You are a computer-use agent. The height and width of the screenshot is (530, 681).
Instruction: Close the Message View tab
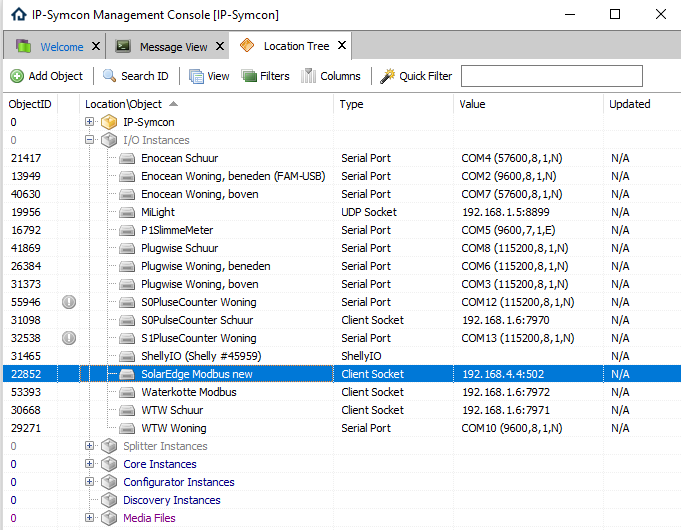click(x=220, y=46)
